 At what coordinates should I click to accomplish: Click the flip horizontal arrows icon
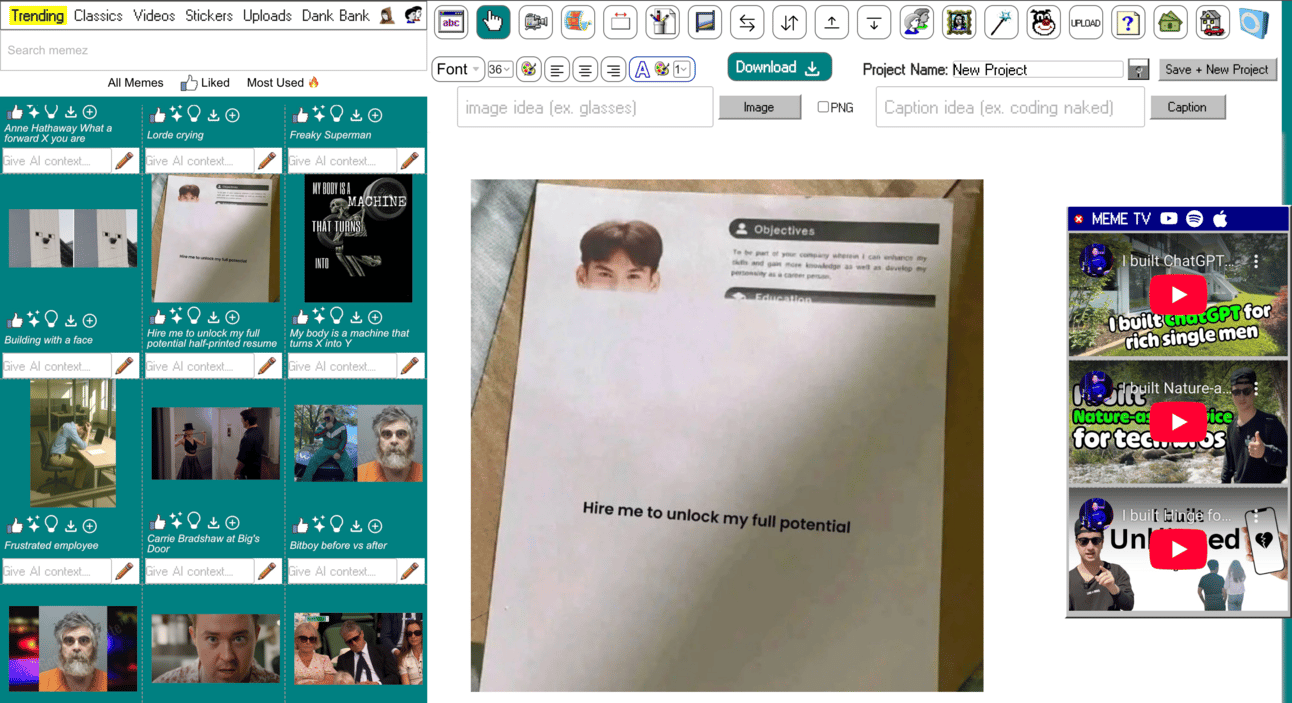pyautogui.click(x=747, y=22)
